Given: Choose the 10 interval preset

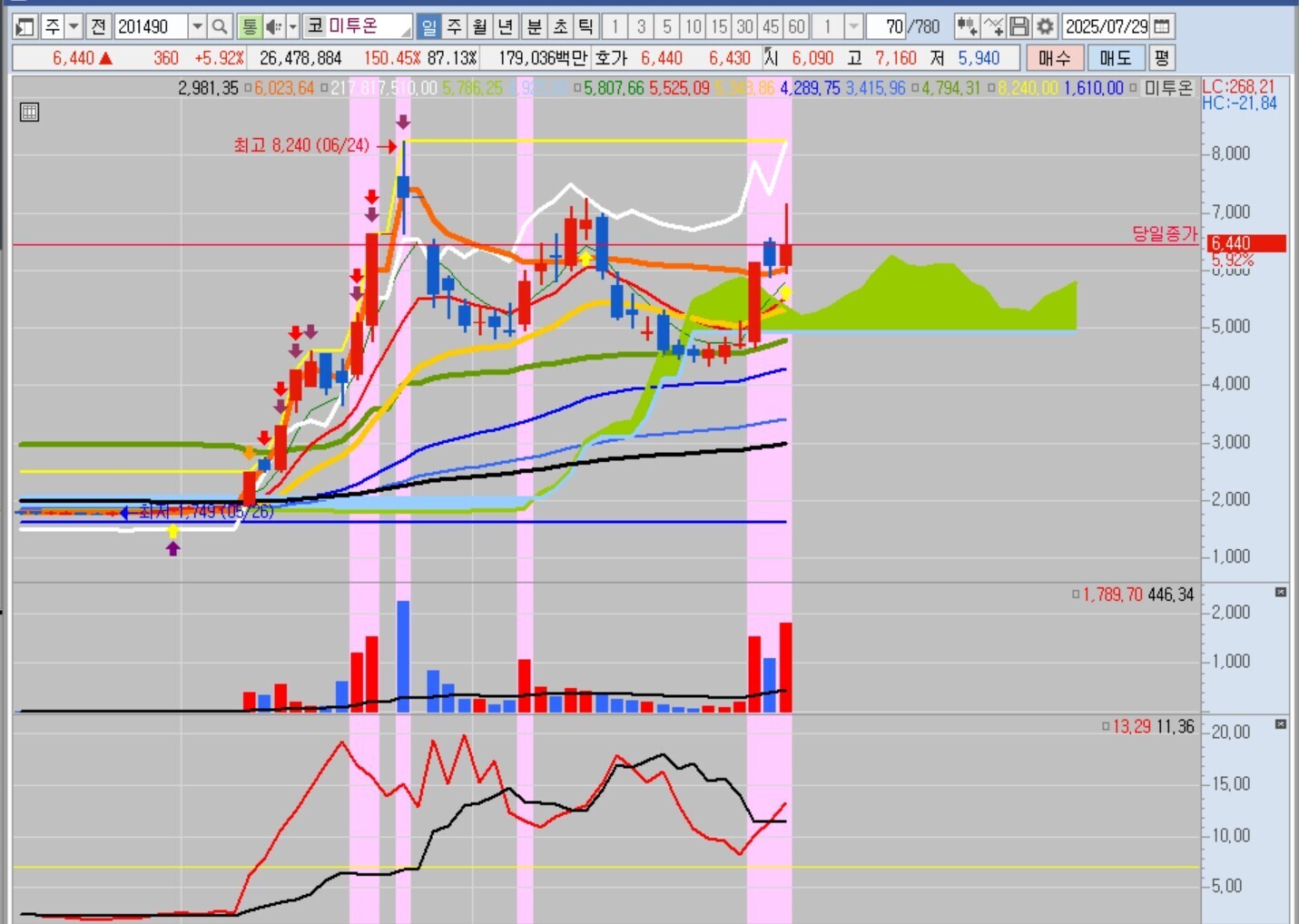Looking at the screenshot, I should pos(694,26).
